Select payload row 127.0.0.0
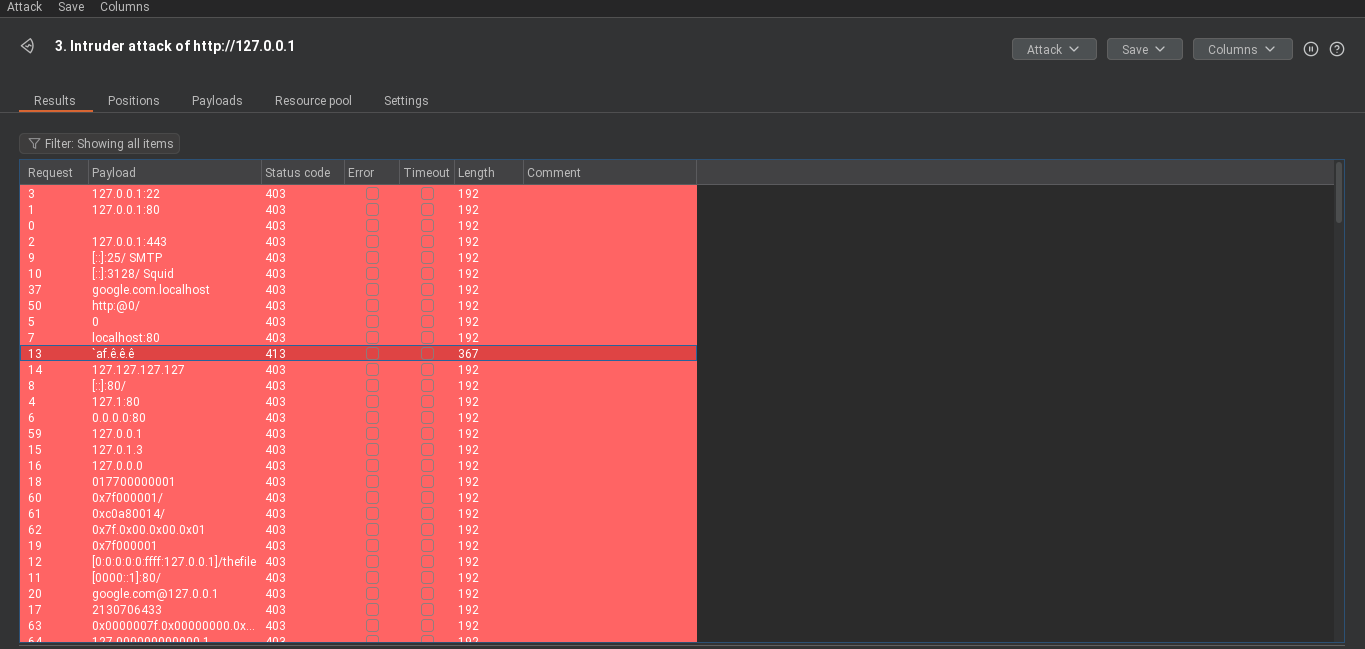 pos(358,466)
